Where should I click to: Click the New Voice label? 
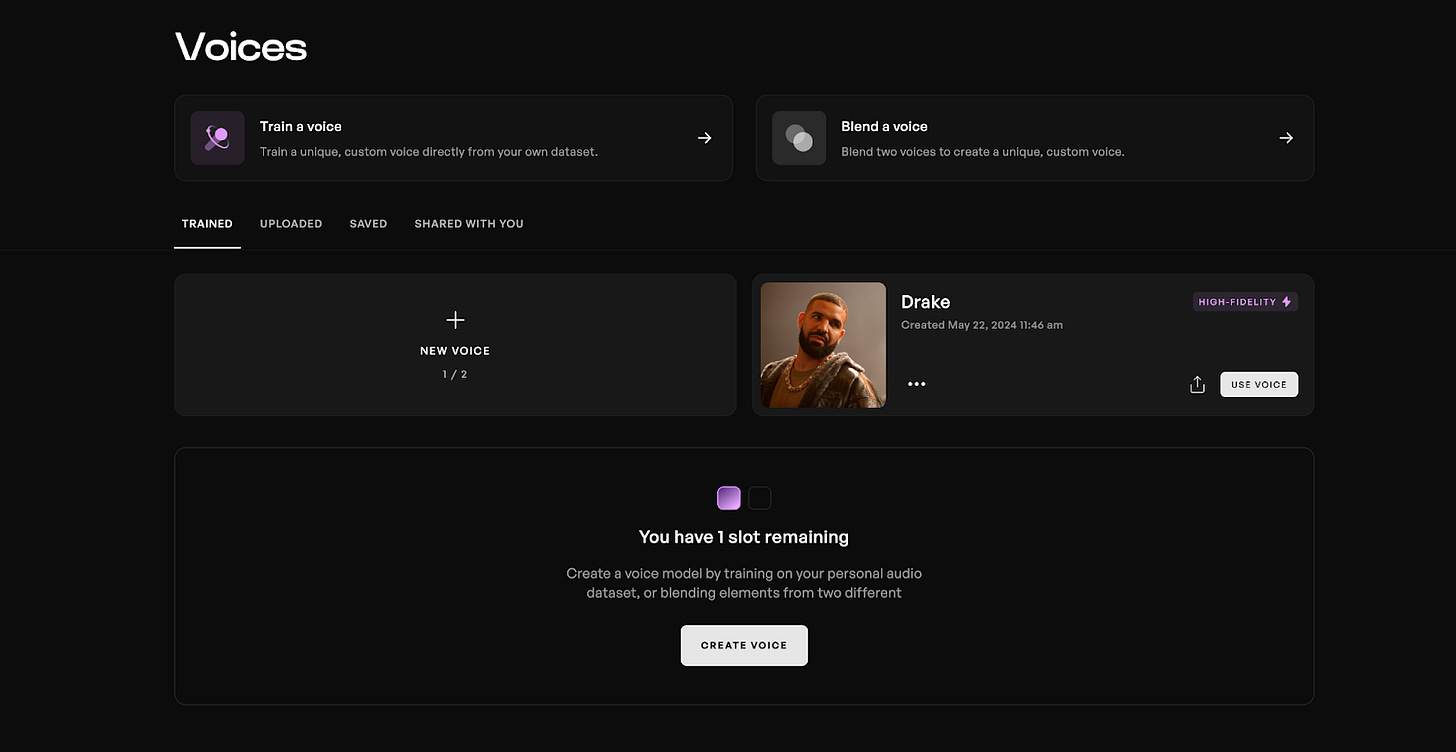455,351
